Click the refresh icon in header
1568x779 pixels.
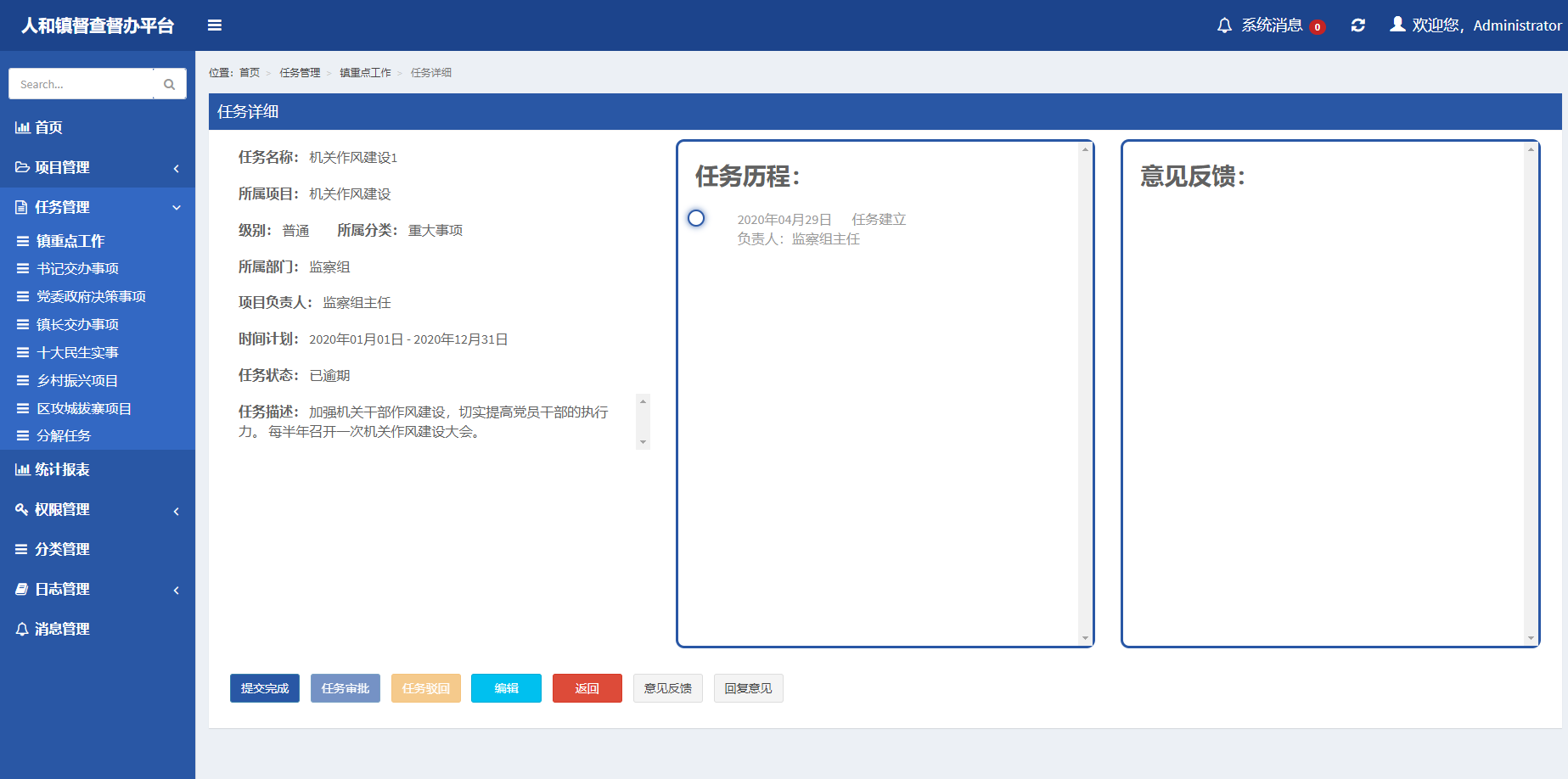tap(1358, 25)
